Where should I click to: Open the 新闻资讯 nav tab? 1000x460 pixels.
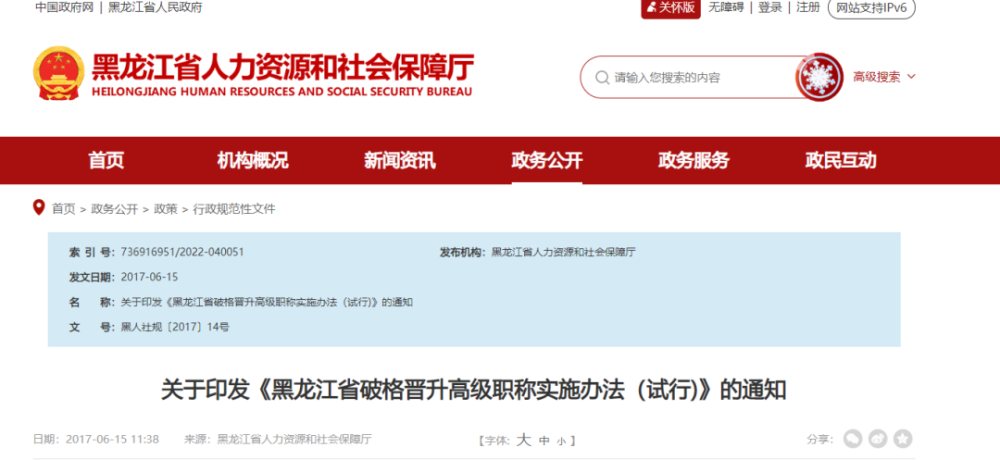pos(400,161)
